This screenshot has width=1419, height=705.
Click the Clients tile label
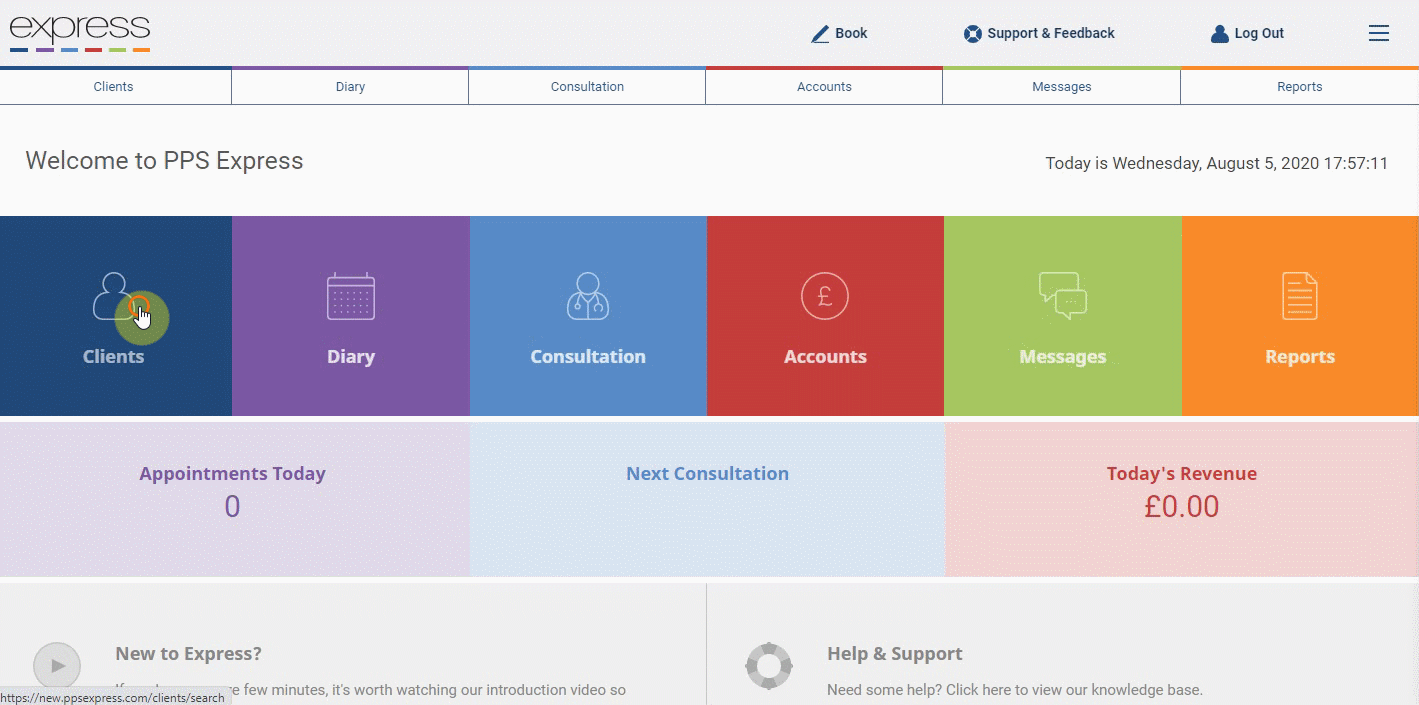tap(113, 357)
